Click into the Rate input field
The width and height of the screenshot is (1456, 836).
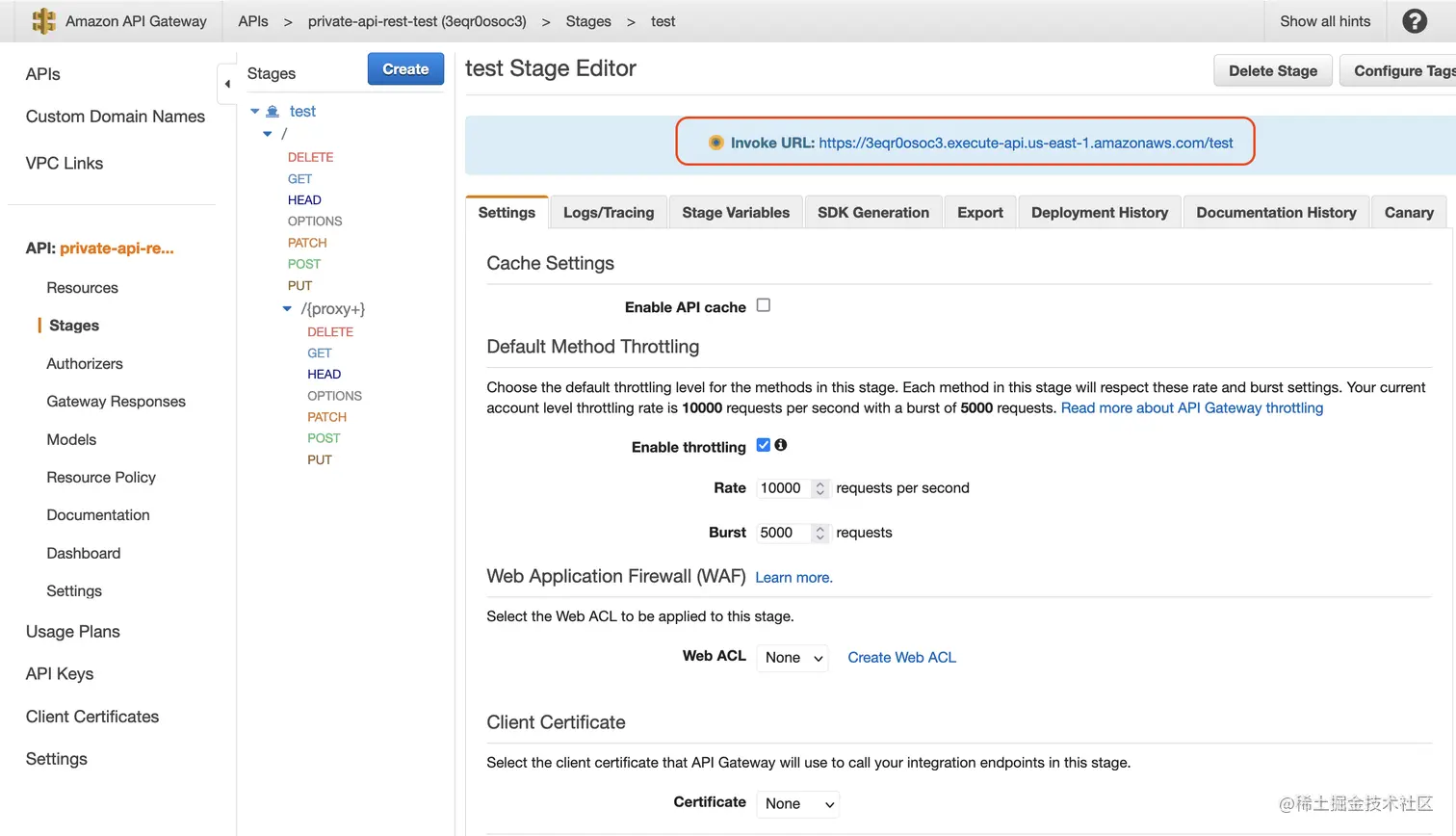click(x=783, y=488)
